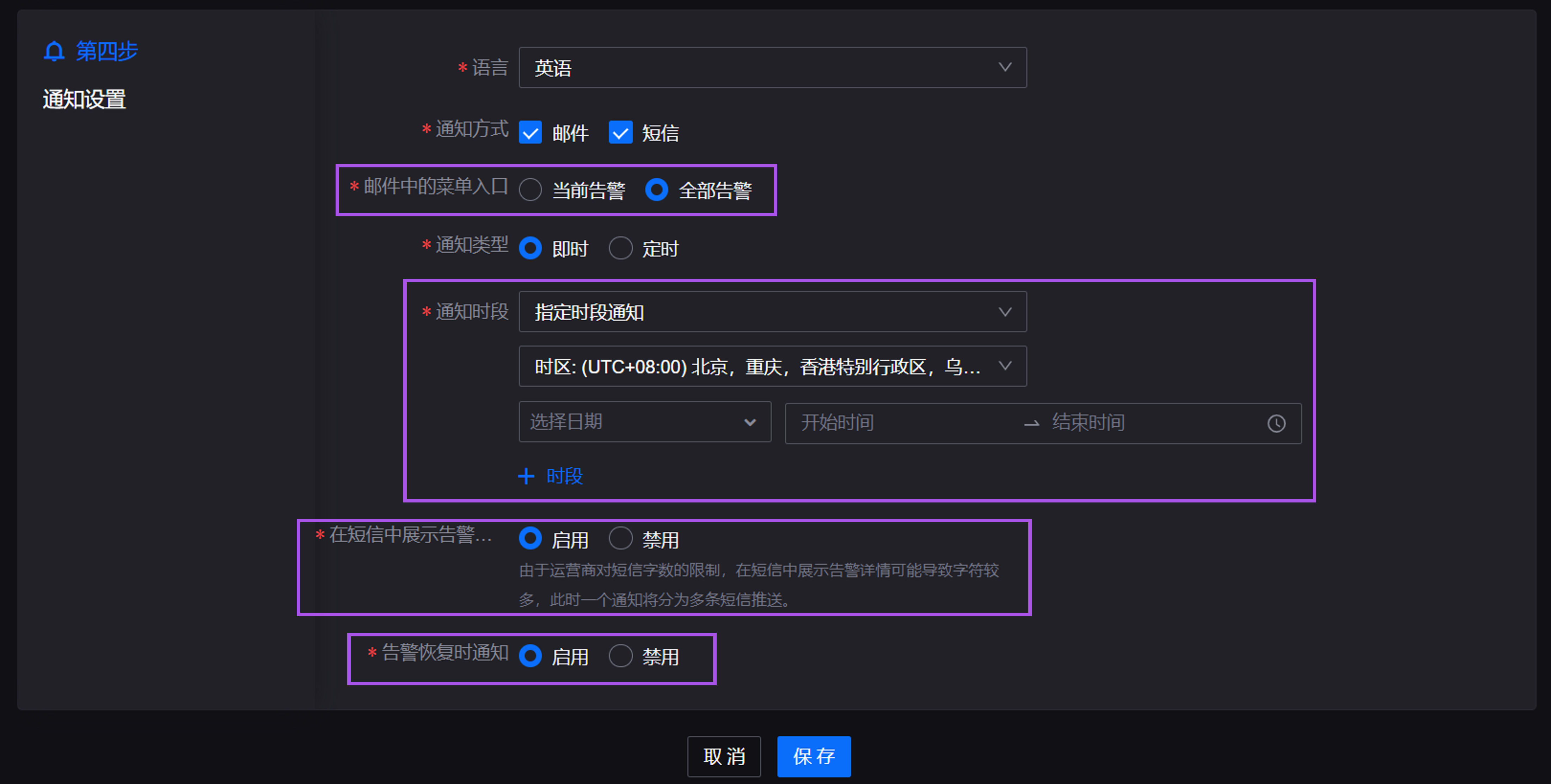The width and height of the screenshot is (1551, 784).
Task: Select the 当前告警 radio option
Action: tap(531, 190)
